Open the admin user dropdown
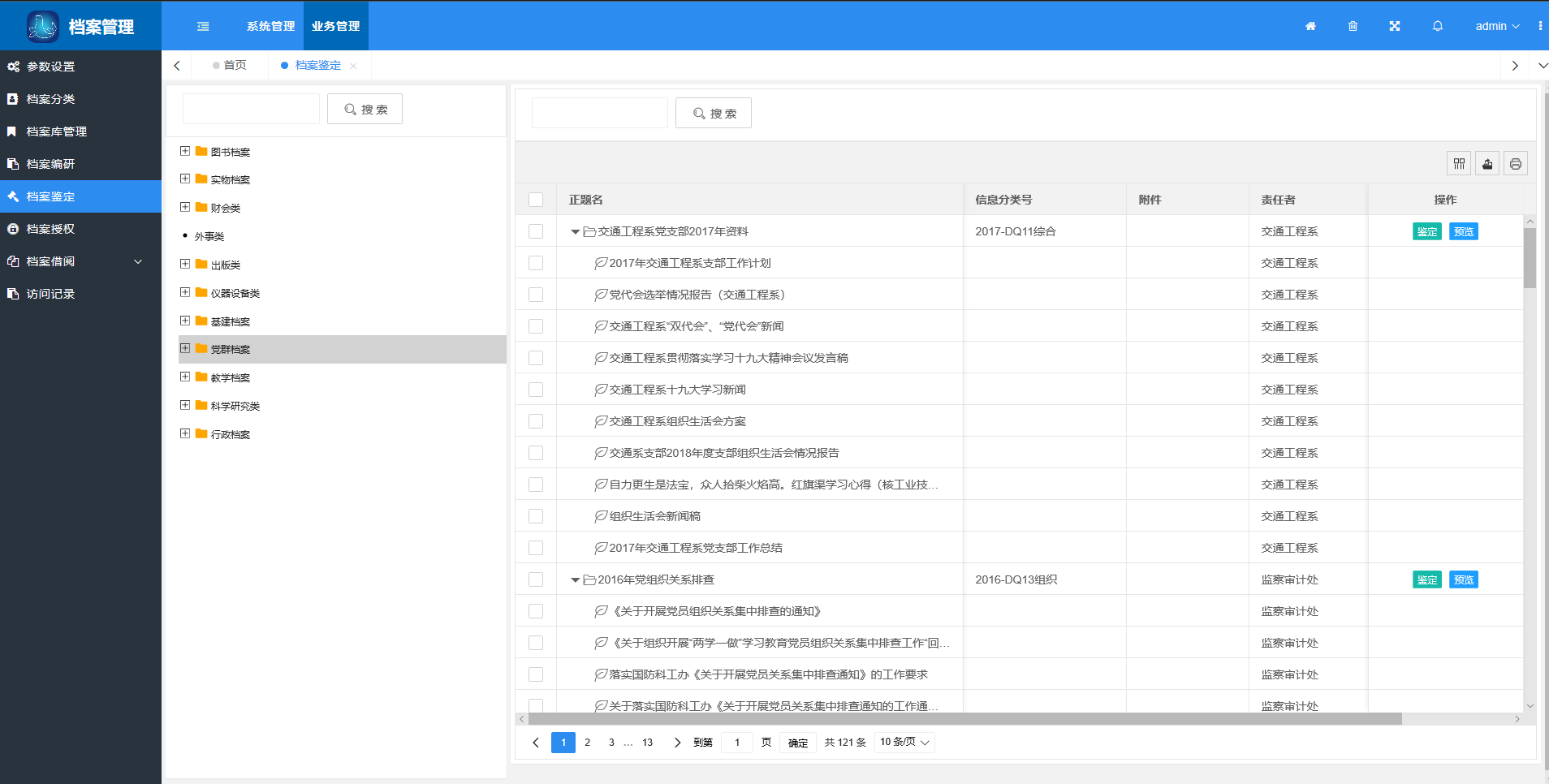The image size is (1549, 784). pos(1497,25)
